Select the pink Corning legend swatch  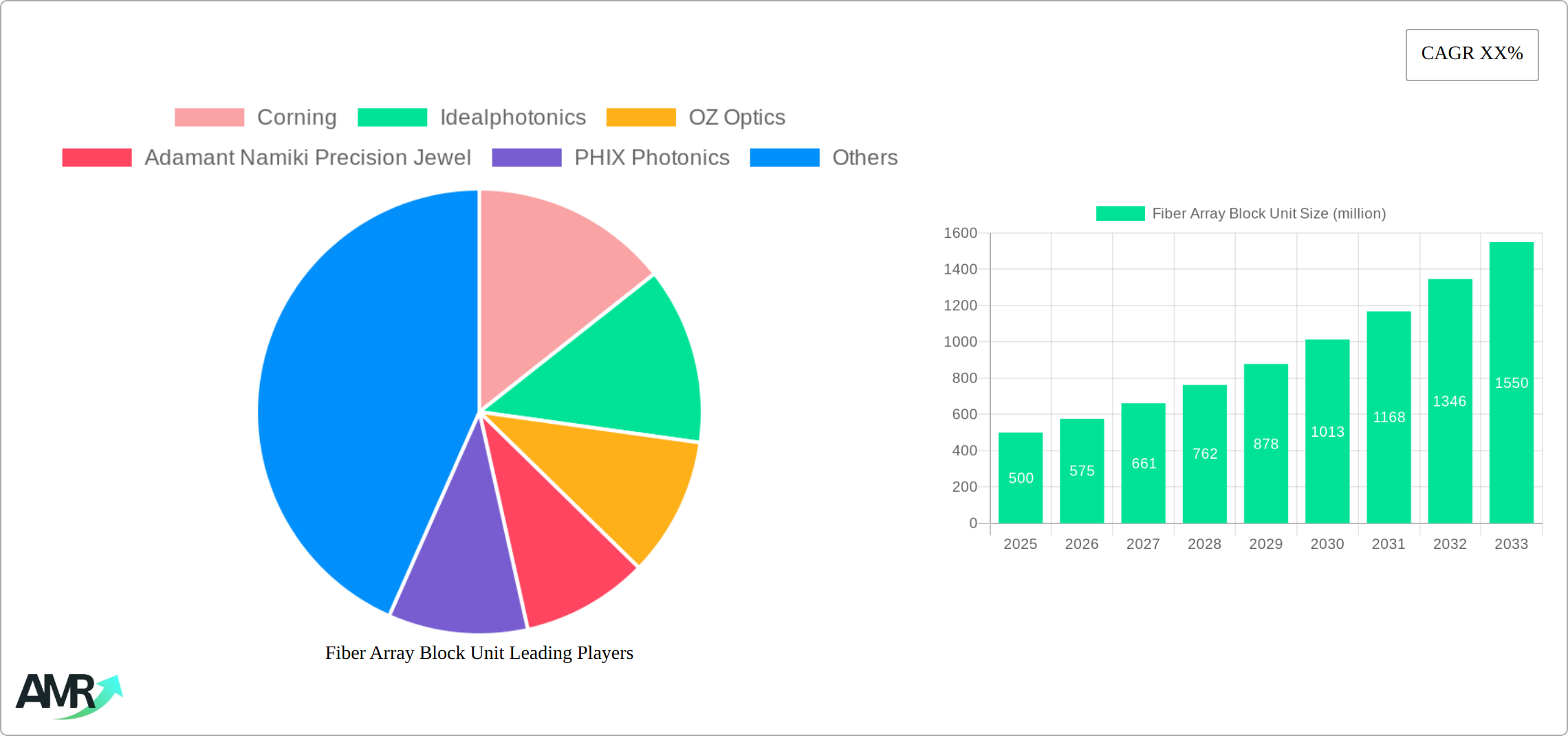pos(209,117)
